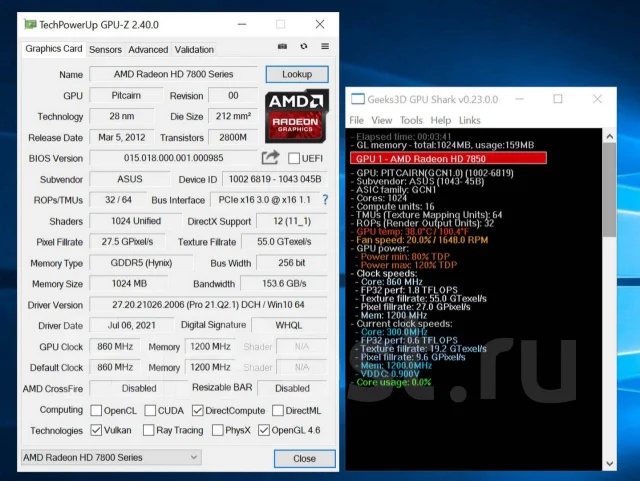Click GPU Shark scrollbar up arrow
Viewport: 640px width, 481px height.
click(610, 137)
